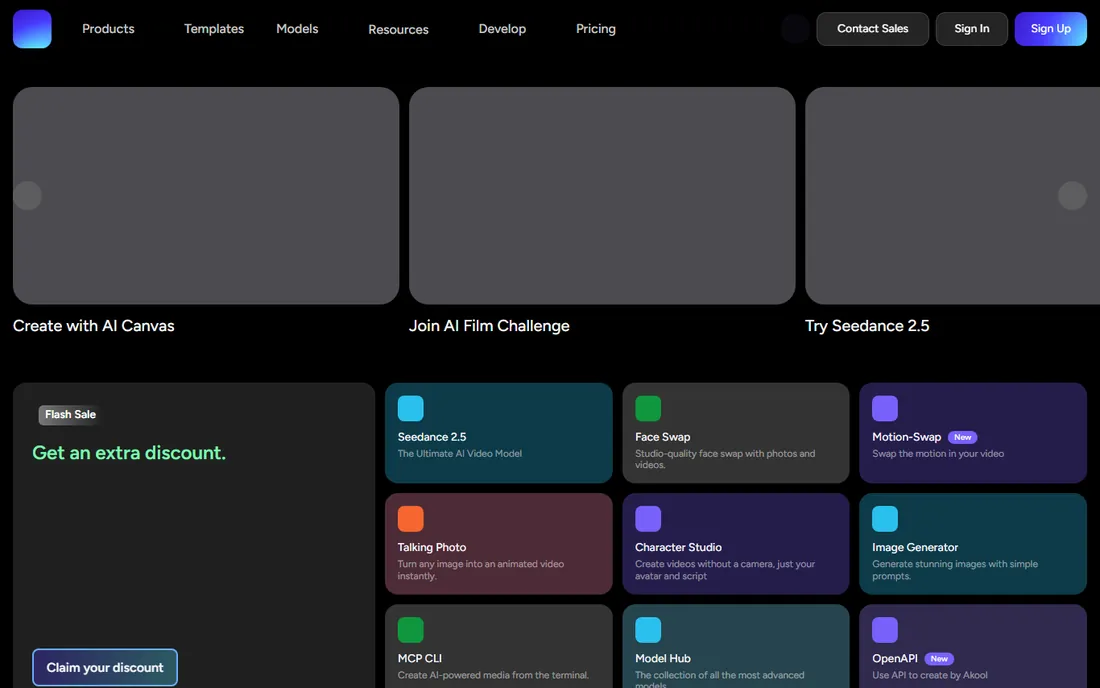1100x688 pixels.
Task: Click the Contact Sales button
Action: coord(872,29)
